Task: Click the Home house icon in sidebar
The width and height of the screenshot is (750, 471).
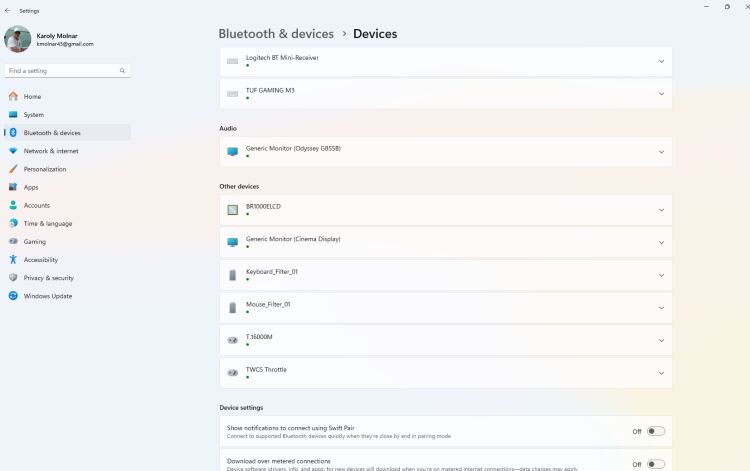Action: point(13,96)
